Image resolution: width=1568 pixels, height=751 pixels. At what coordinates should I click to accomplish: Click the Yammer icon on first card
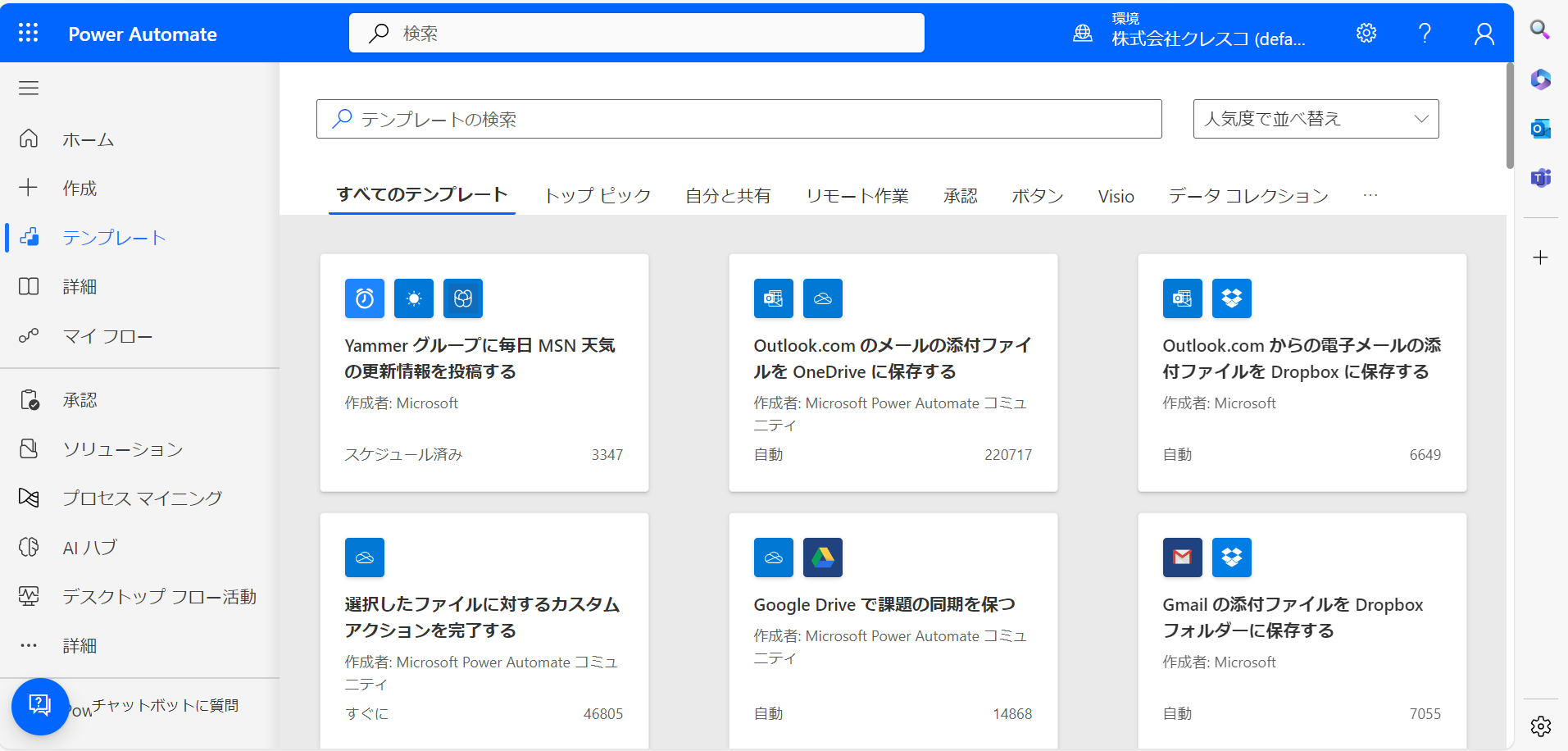point(463,298)
